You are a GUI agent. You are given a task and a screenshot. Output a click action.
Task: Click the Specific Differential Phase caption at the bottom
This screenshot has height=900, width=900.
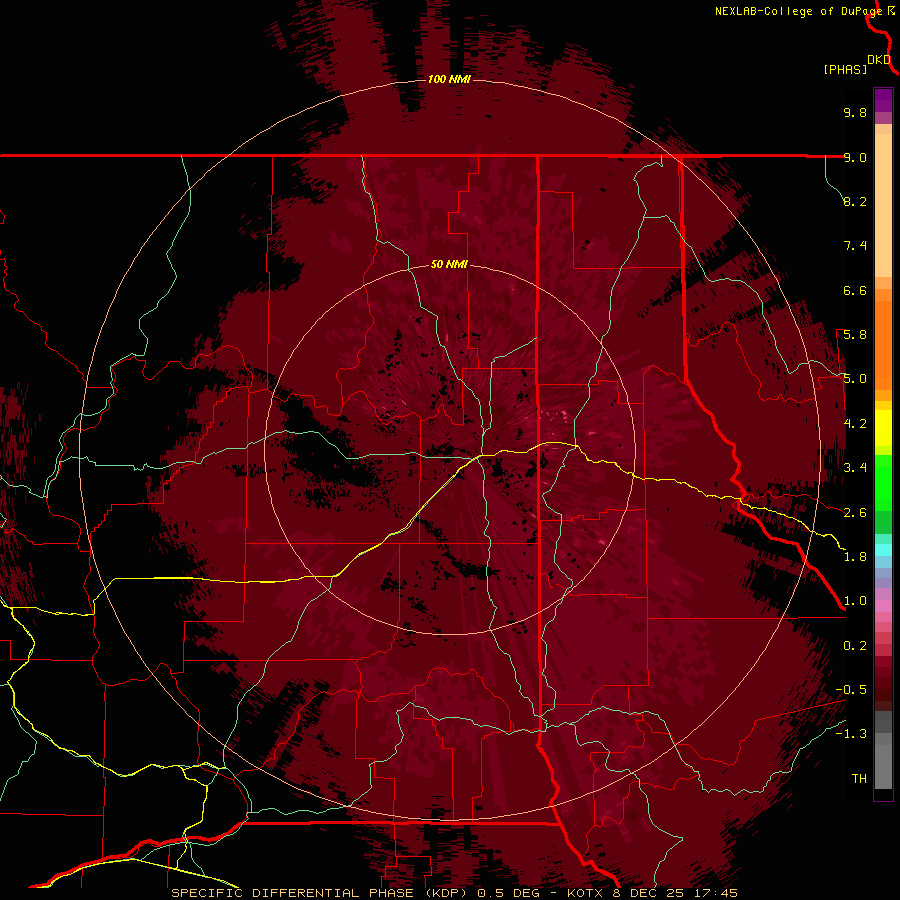click(455, 893)
